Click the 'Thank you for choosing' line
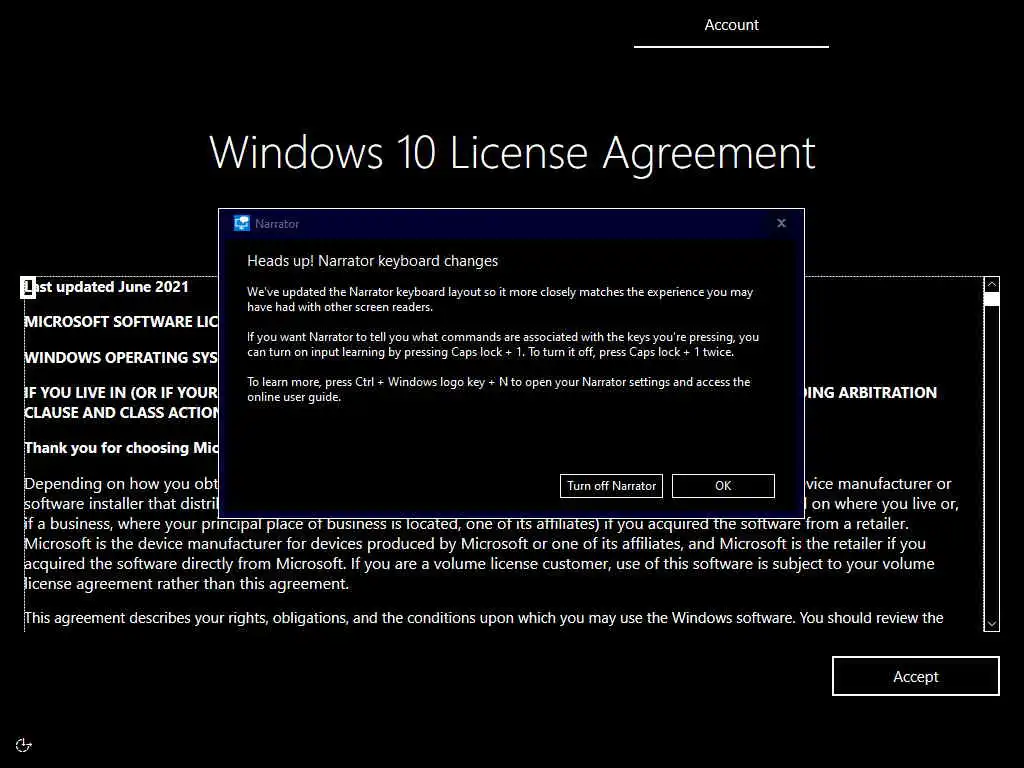This screenshot has height=768, width=1024. (x=121, y=448)
